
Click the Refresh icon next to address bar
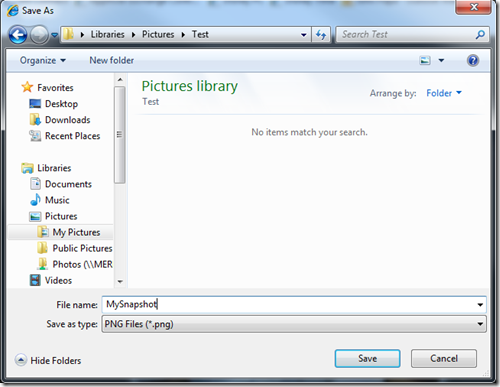321,35
